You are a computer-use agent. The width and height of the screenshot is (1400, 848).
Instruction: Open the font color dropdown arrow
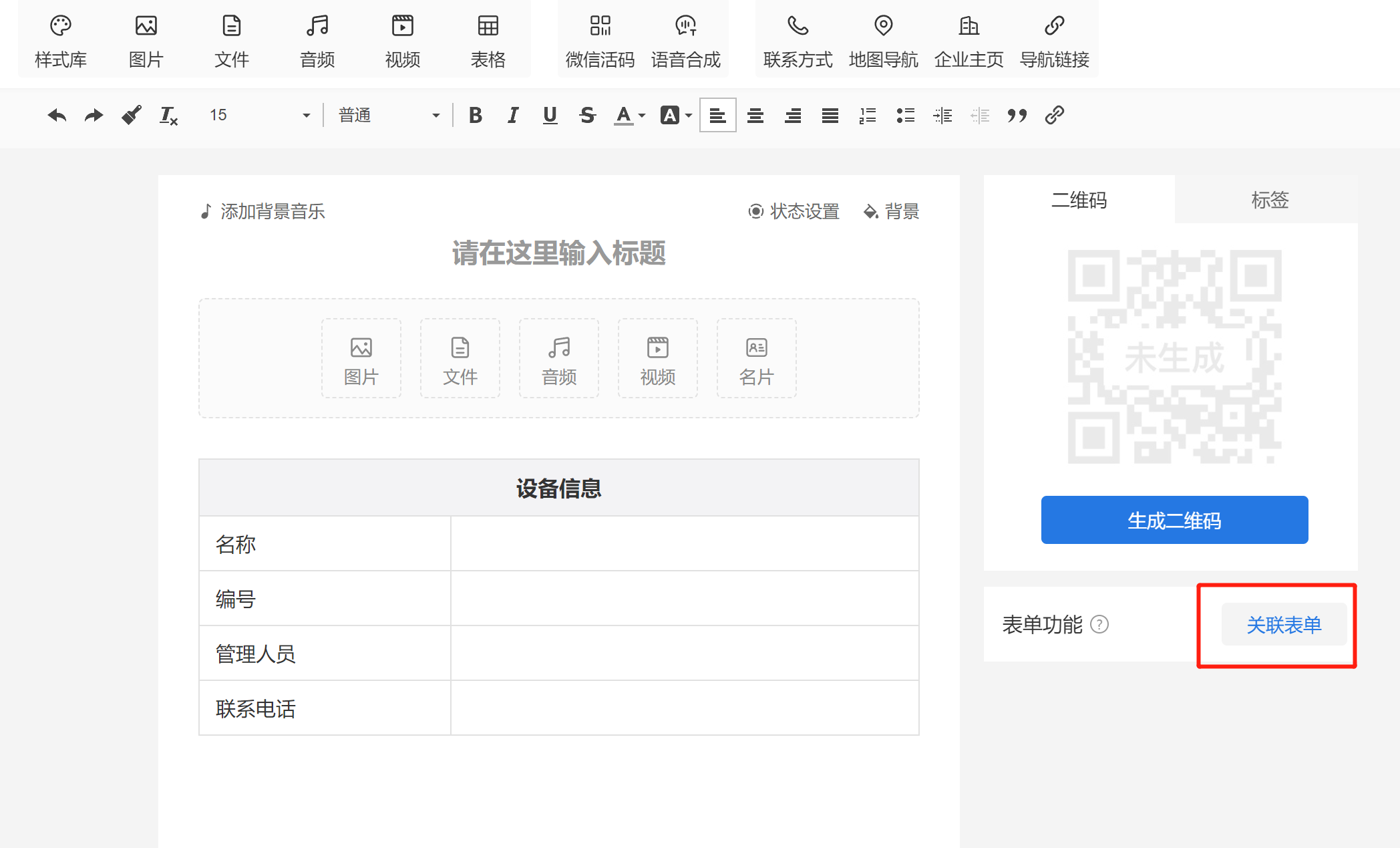[x=642, y=116]
